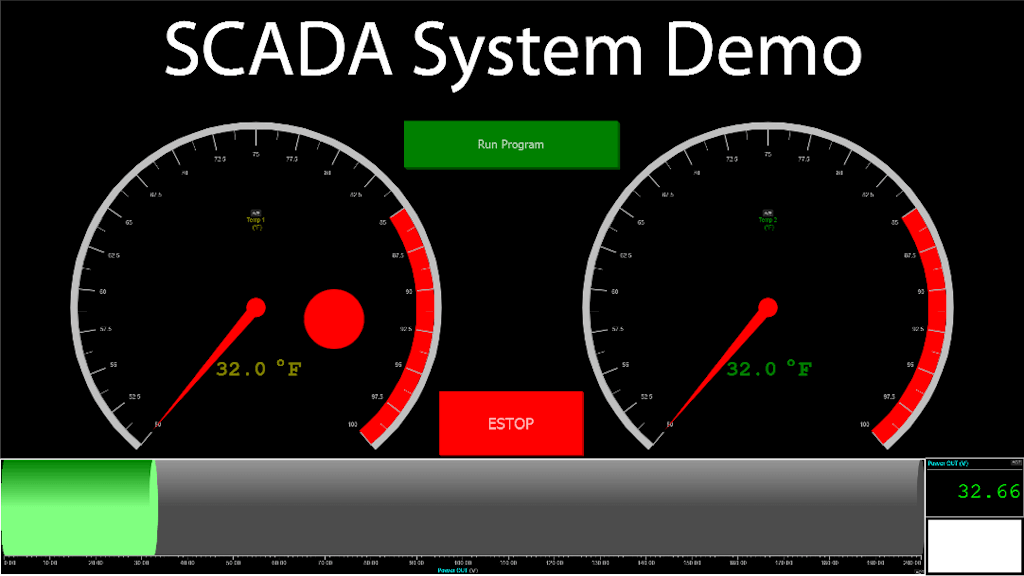This screenshot has width=1024, height=576.
Task: Click the green filled portion of the power bar
Action: point(79,507)
